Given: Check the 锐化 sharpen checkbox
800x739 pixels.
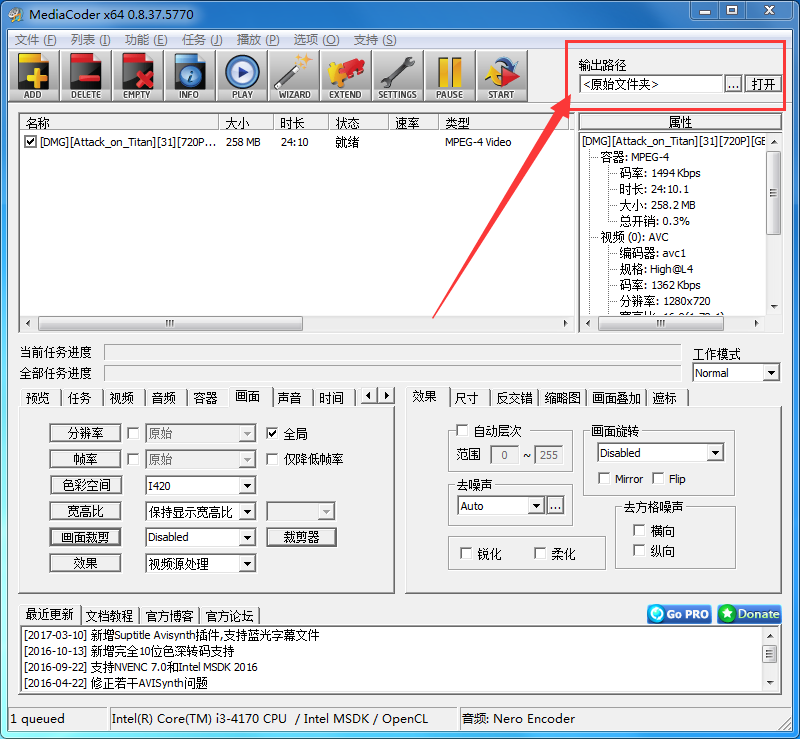Looking at the screenshot, I should tap(466, 553).
